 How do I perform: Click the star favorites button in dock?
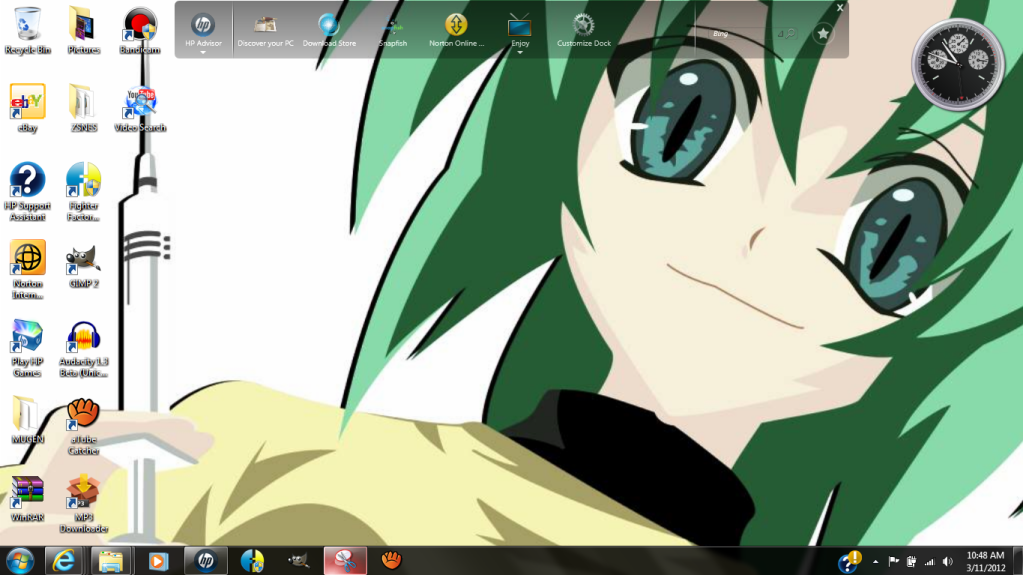coord(823,33)
